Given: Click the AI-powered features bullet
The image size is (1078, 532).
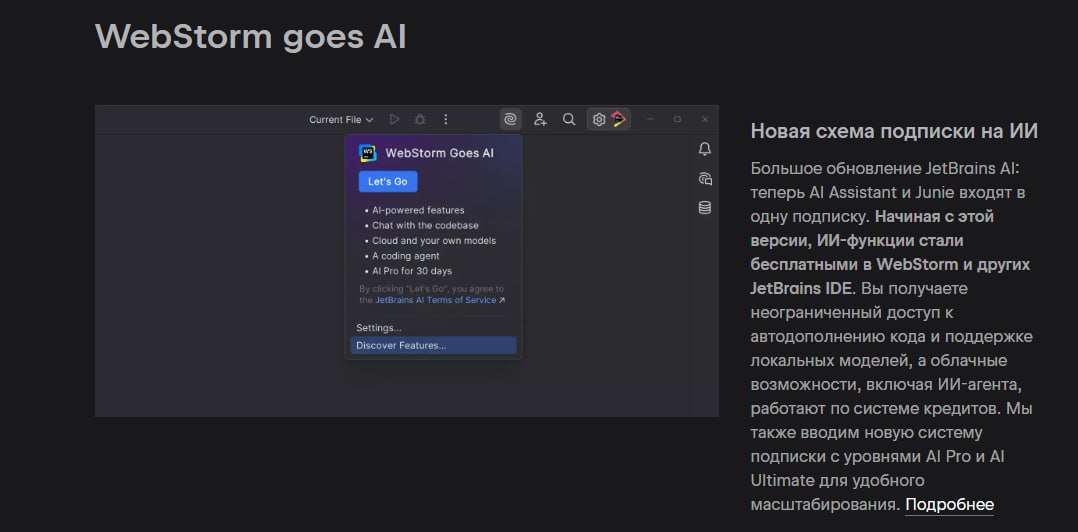Looking at the screenshot, I should (x=418, y=210).
